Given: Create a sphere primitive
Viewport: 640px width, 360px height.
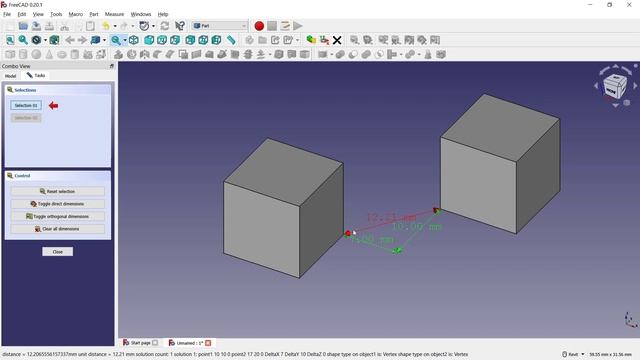Looking at the screenshot, I should [x=36, y=54].
